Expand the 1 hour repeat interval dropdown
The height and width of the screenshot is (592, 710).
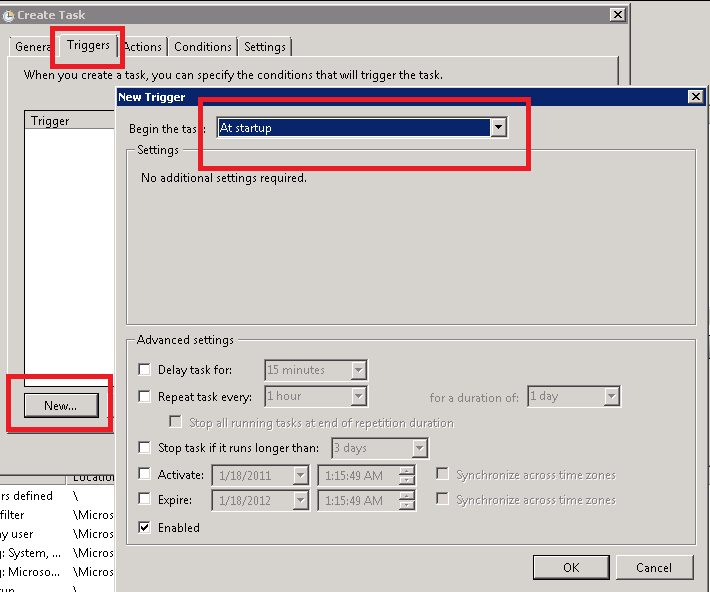pos(359,397)
